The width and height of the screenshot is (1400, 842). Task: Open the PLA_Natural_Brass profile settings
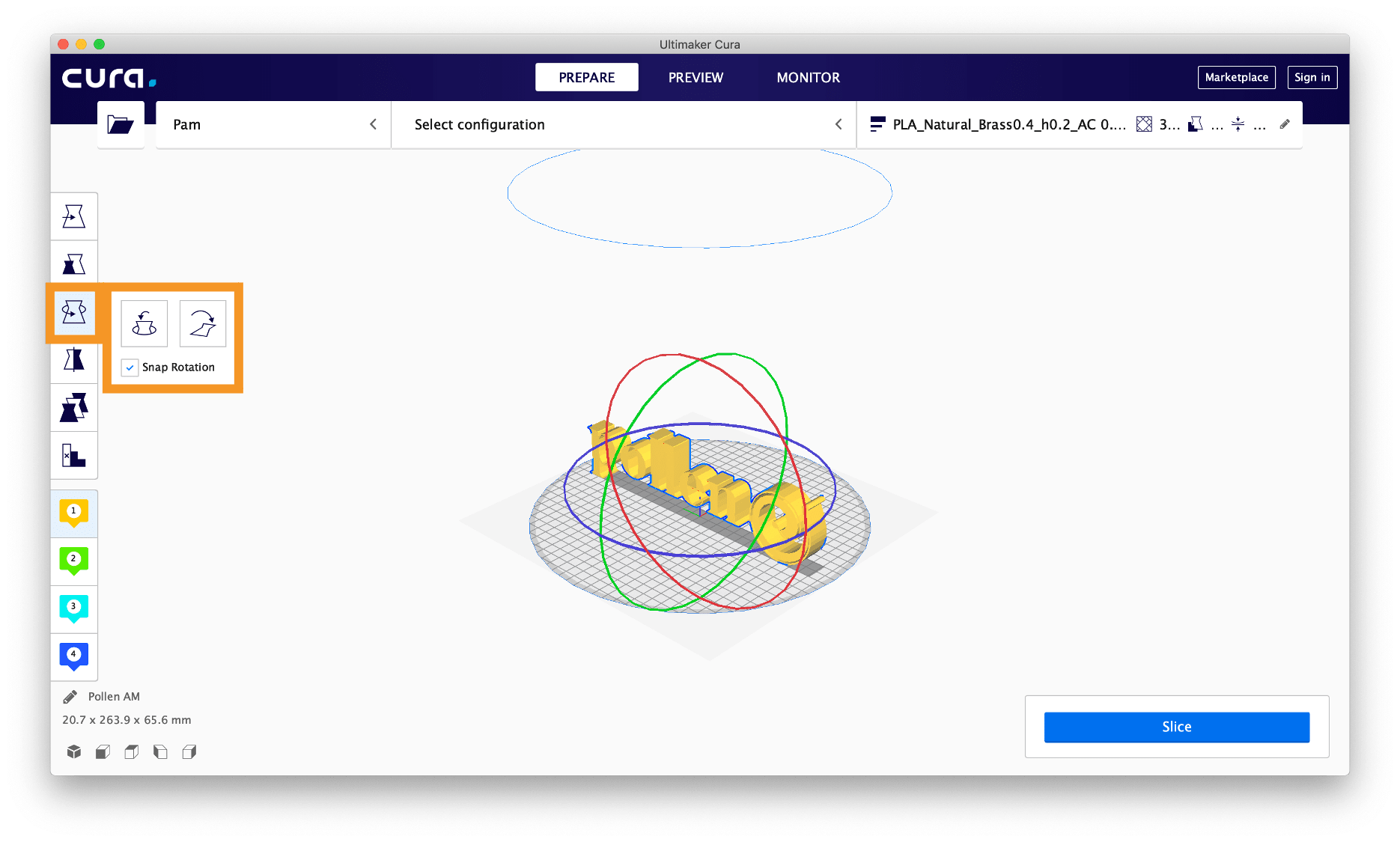(x=1080, y=124)
